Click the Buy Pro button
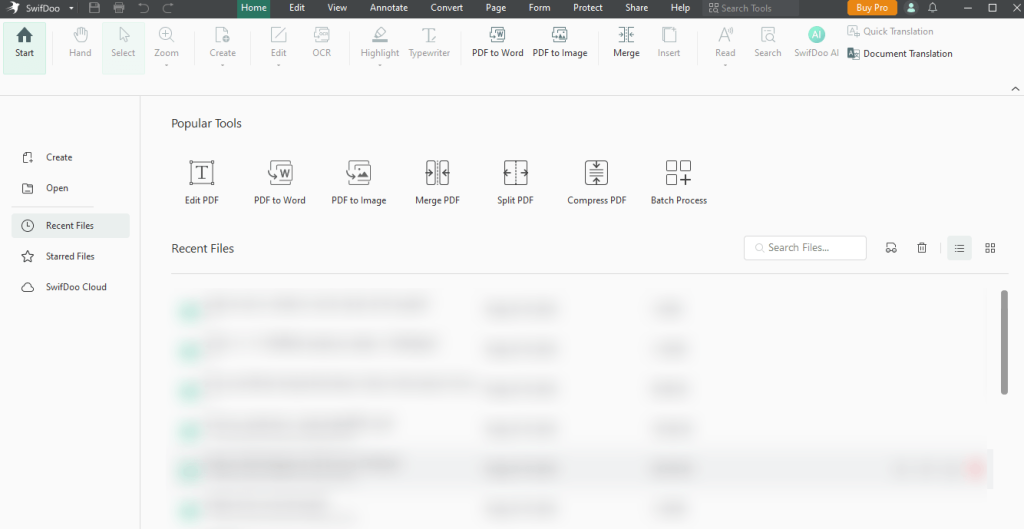Screen dimensions: 1024x529 pos(872,8)
